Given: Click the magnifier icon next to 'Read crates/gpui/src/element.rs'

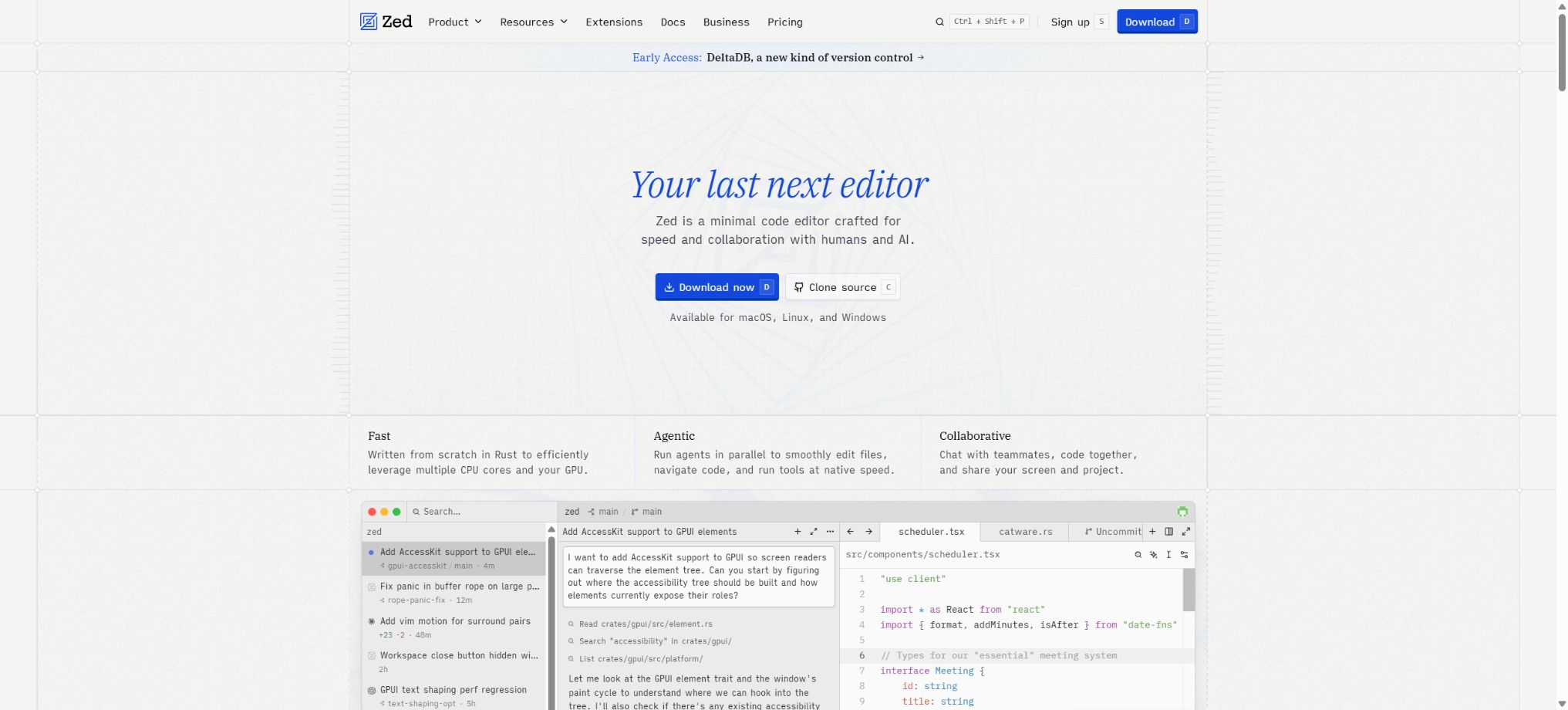Looking at the screenshot, I should coord(572,624).
